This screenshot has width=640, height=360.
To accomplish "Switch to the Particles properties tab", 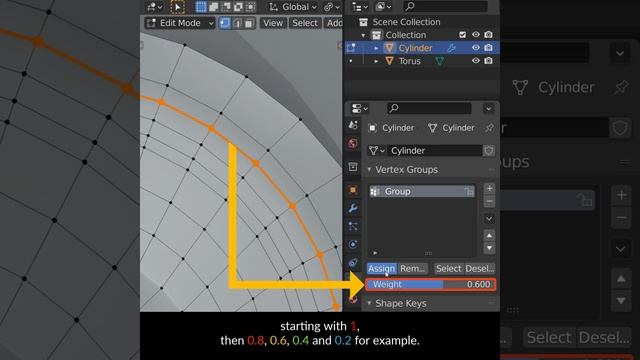I will click(353, 227).
